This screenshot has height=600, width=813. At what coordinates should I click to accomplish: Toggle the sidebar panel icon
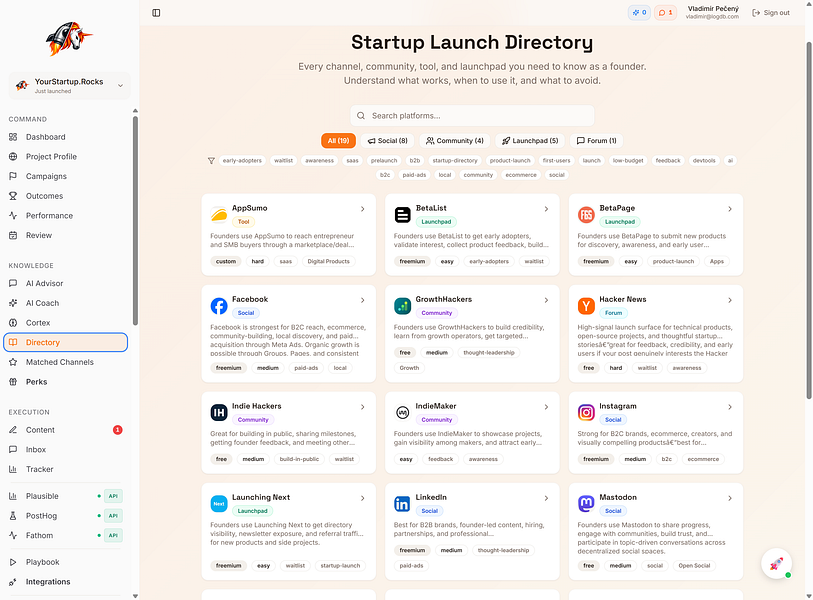[x=156, y=13]
